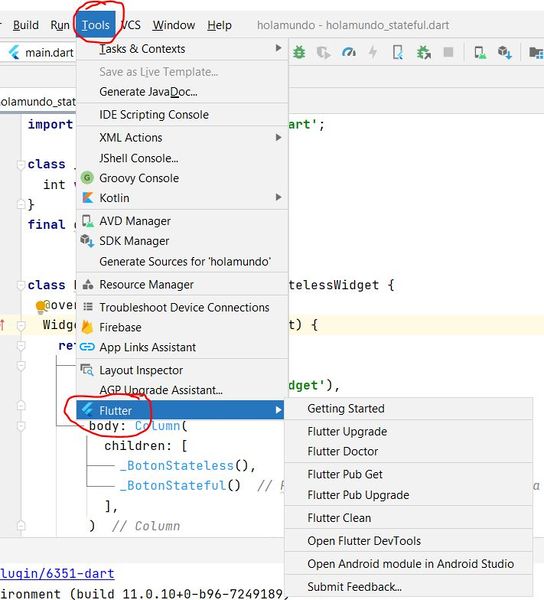Click the 6351-dart plugin link
544x600 pixels.
coord(57,573)
